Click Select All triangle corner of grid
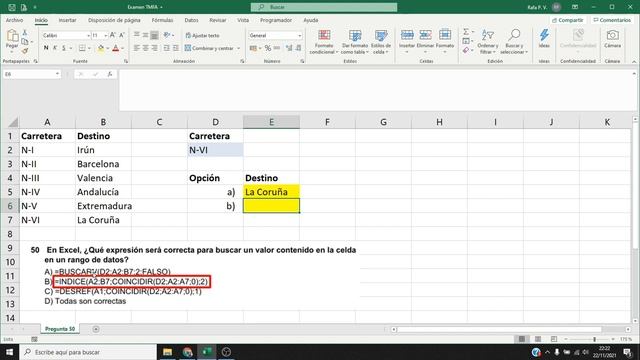This screenshot has width=640, height=360. pos(13,122)
